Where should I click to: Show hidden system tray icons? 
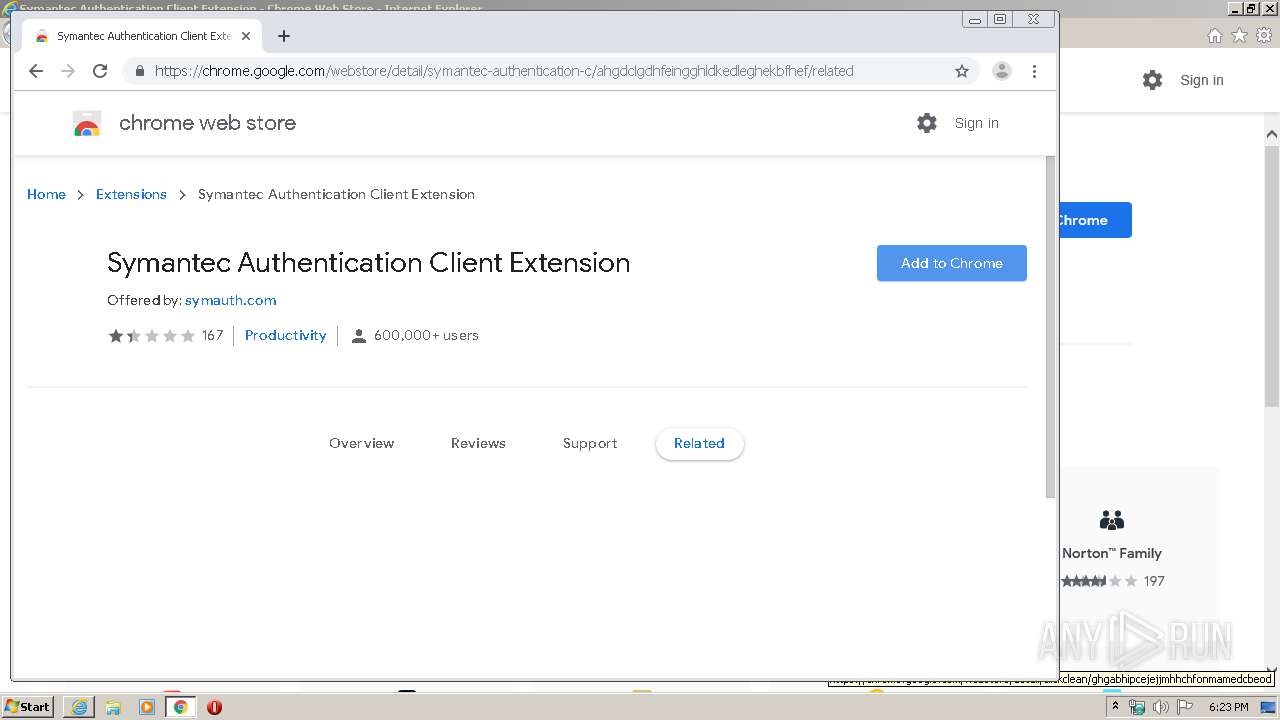click(x=1115, y=707)
